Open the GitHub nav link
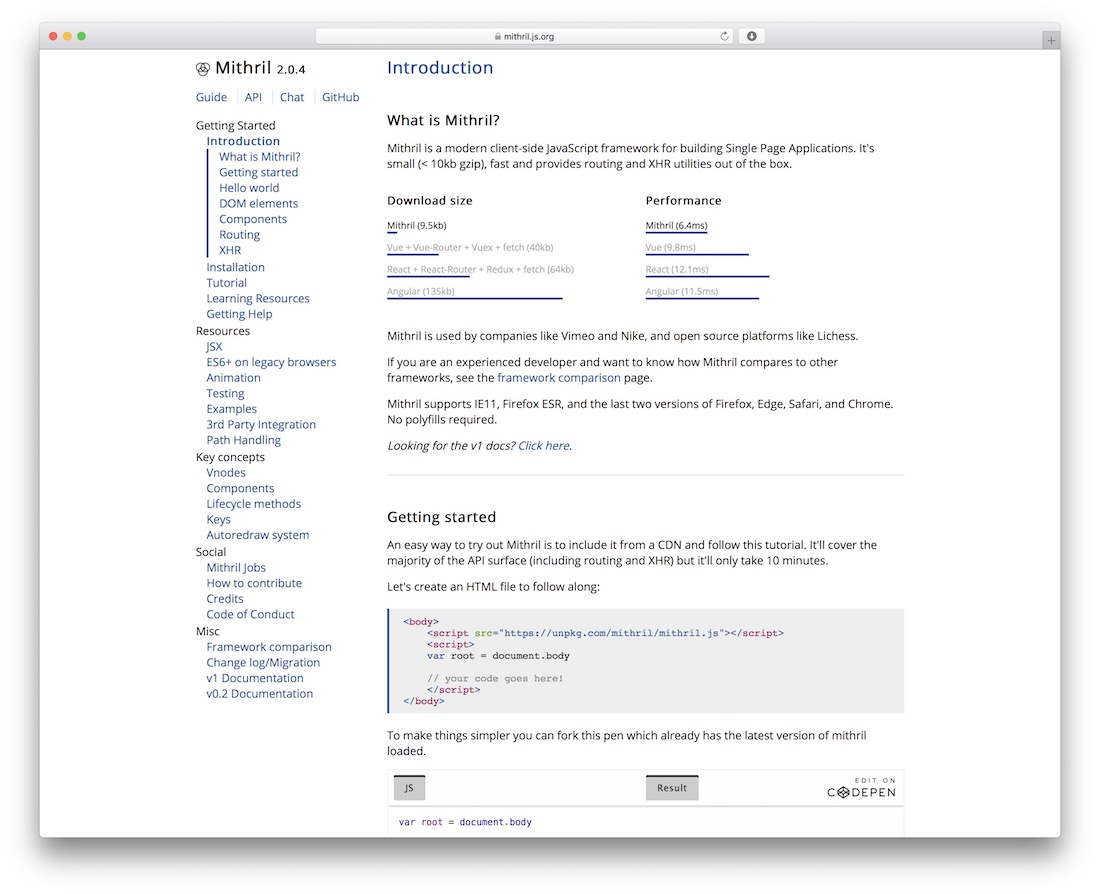The height and width of the screenshot is (894, 1100). coord(340,97)
